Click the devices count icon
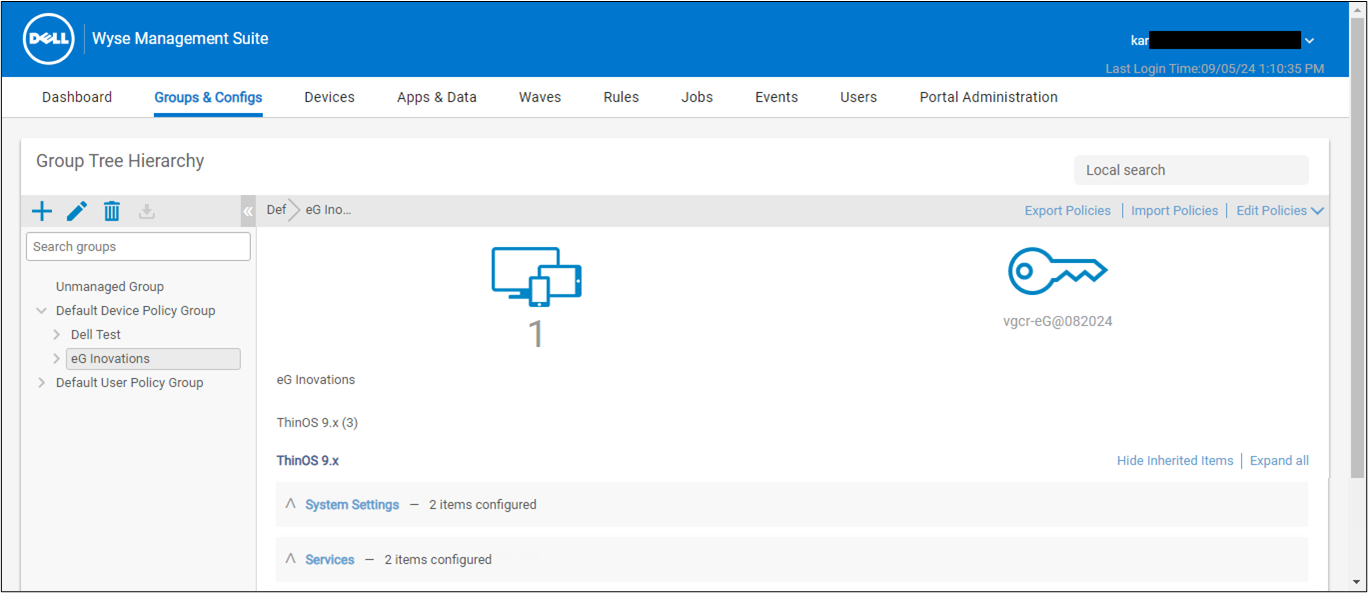 point(537,276)
